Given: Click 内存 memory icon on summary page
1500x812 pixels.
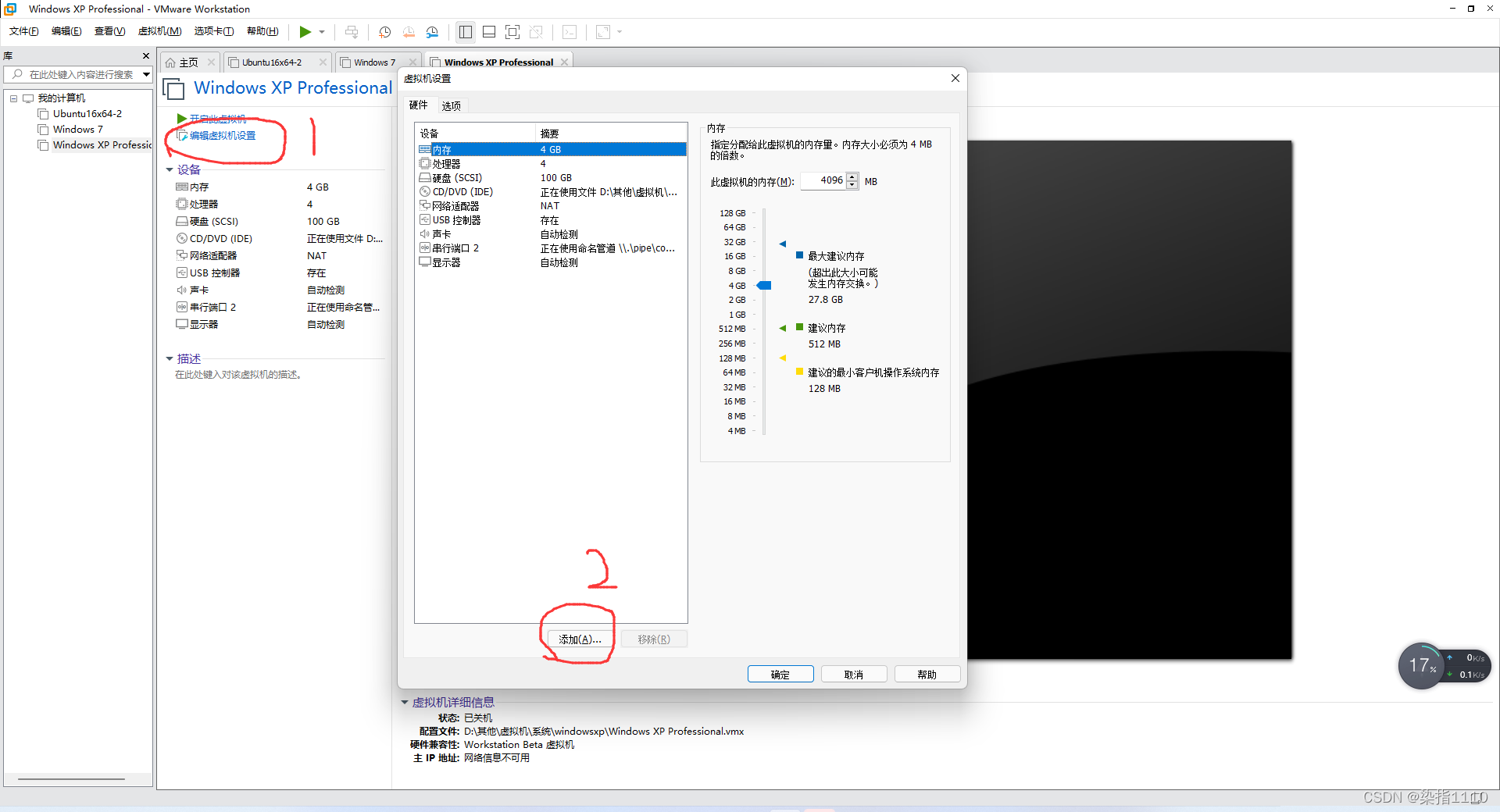Looking at the screenshot, I should [x=182, y=187].
